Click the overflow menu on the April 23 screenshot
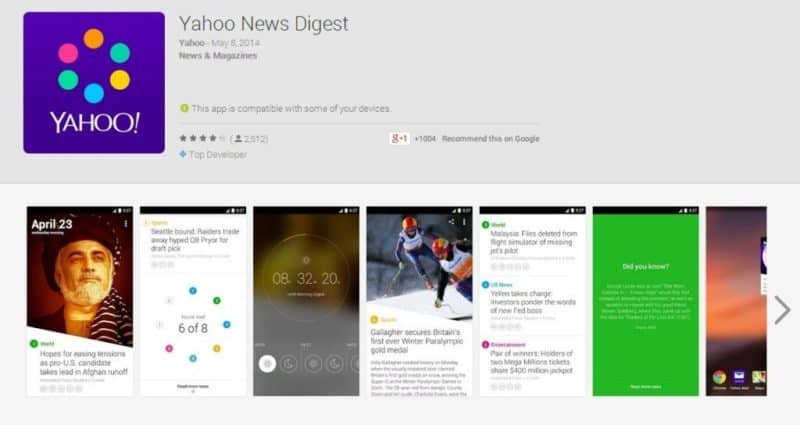 pos(126,223)
